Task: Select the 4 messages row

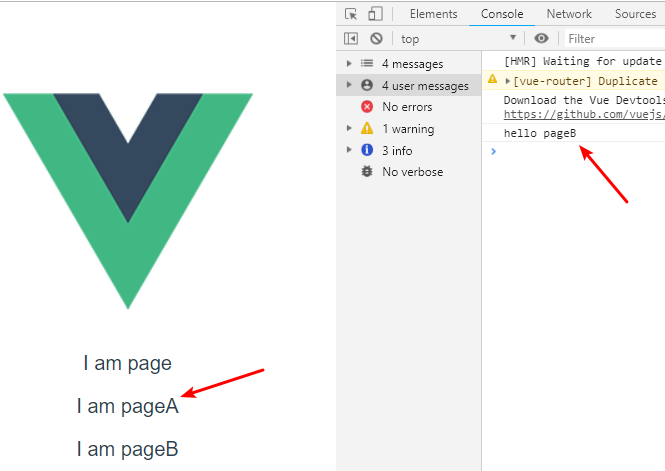Action: click(409, 64)
